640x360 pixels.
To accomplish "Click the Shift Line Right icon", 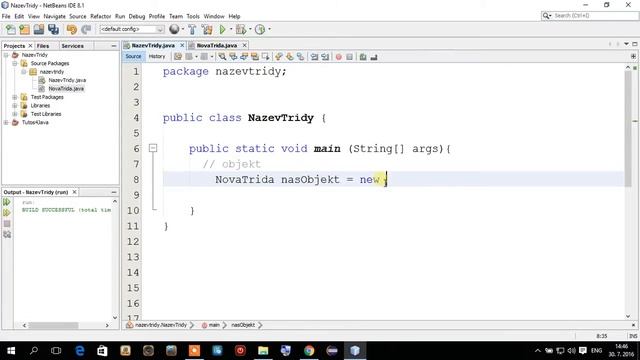I will tap(325, 57).
